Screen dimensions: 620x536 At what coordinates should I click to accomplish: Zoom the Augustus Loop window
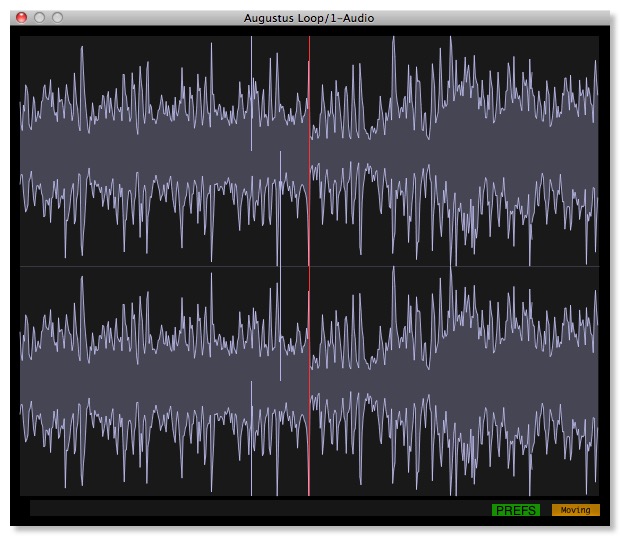[x=58, y=17]
